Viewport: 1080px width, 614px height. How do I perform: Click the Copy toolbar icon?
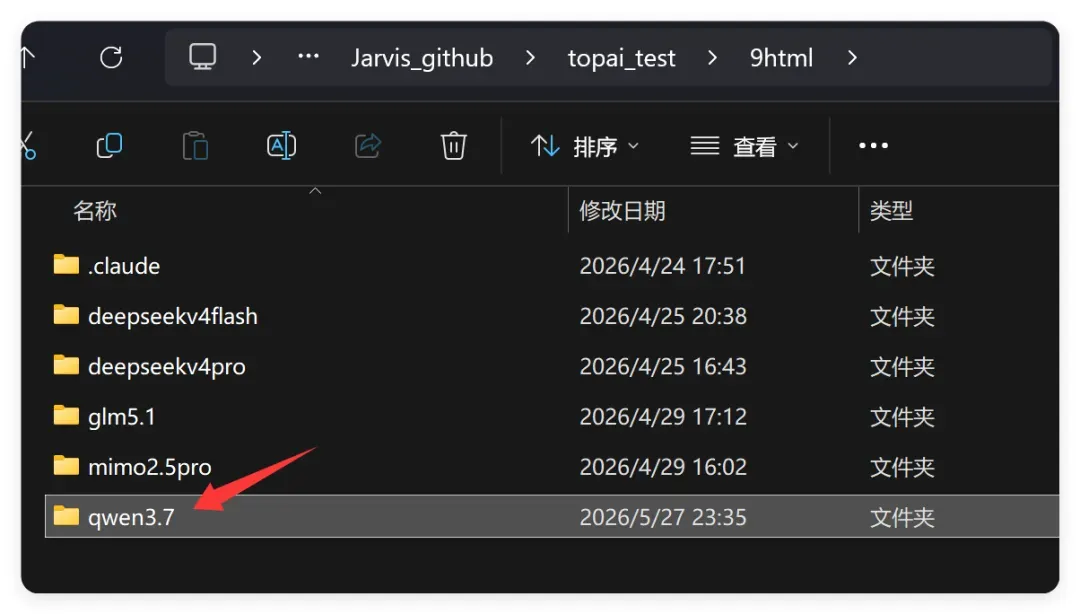point(109,145)
